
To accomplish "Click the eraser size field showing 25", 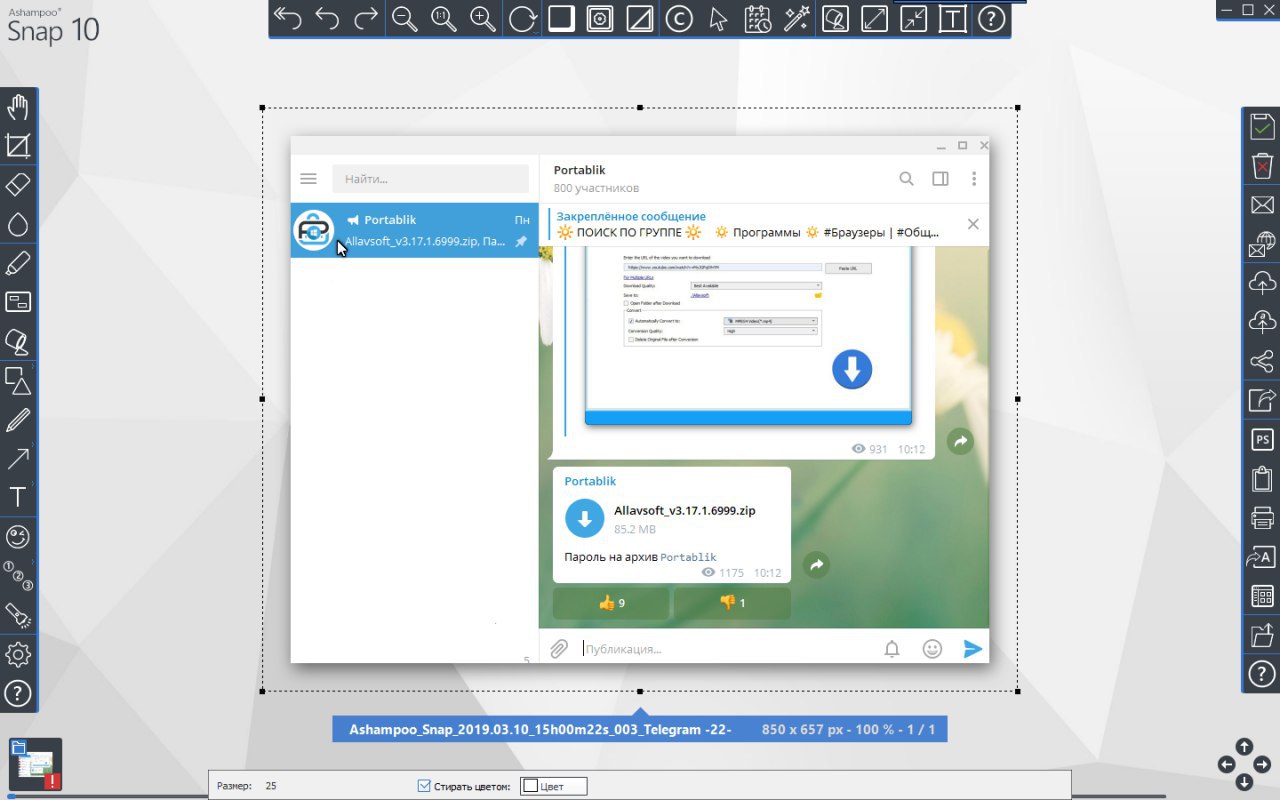I will coord(271,786).
